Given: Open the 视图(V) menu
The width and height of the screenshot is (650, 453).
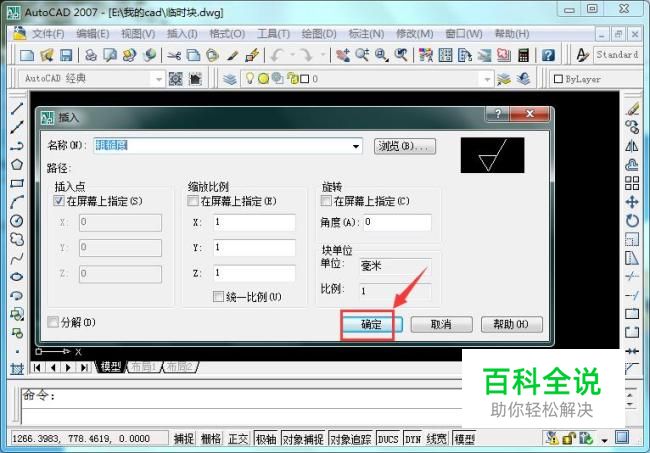Looking at the screenshot, I should point(138,34).
